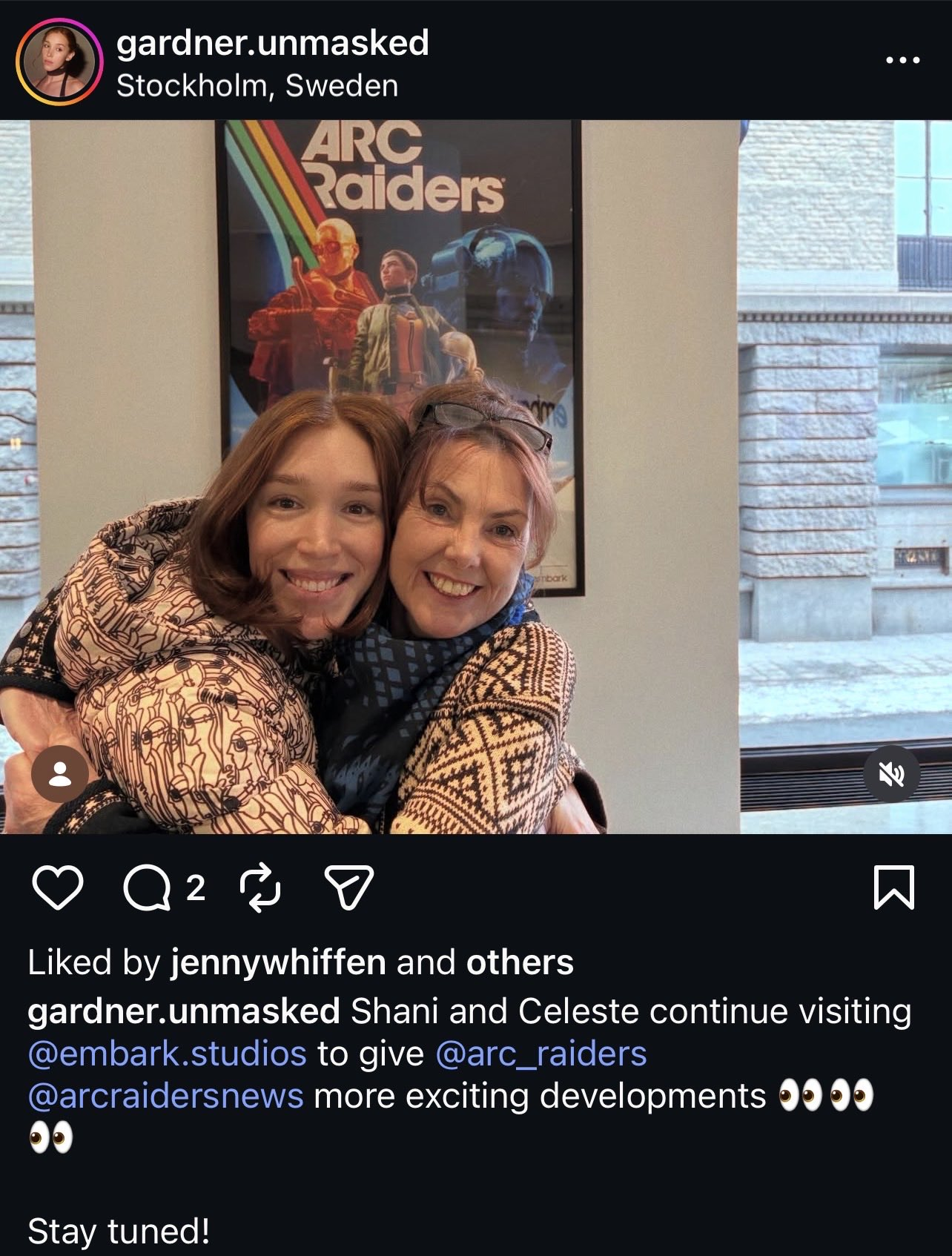Open the @arc_raiders mention
The height and width of the screenshot is (1256, 952).
(541, 1054)
